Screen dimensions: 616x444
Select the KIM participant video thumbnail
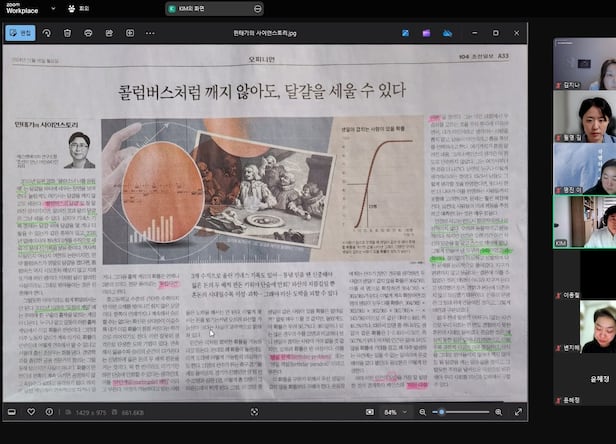click(586, 220)
